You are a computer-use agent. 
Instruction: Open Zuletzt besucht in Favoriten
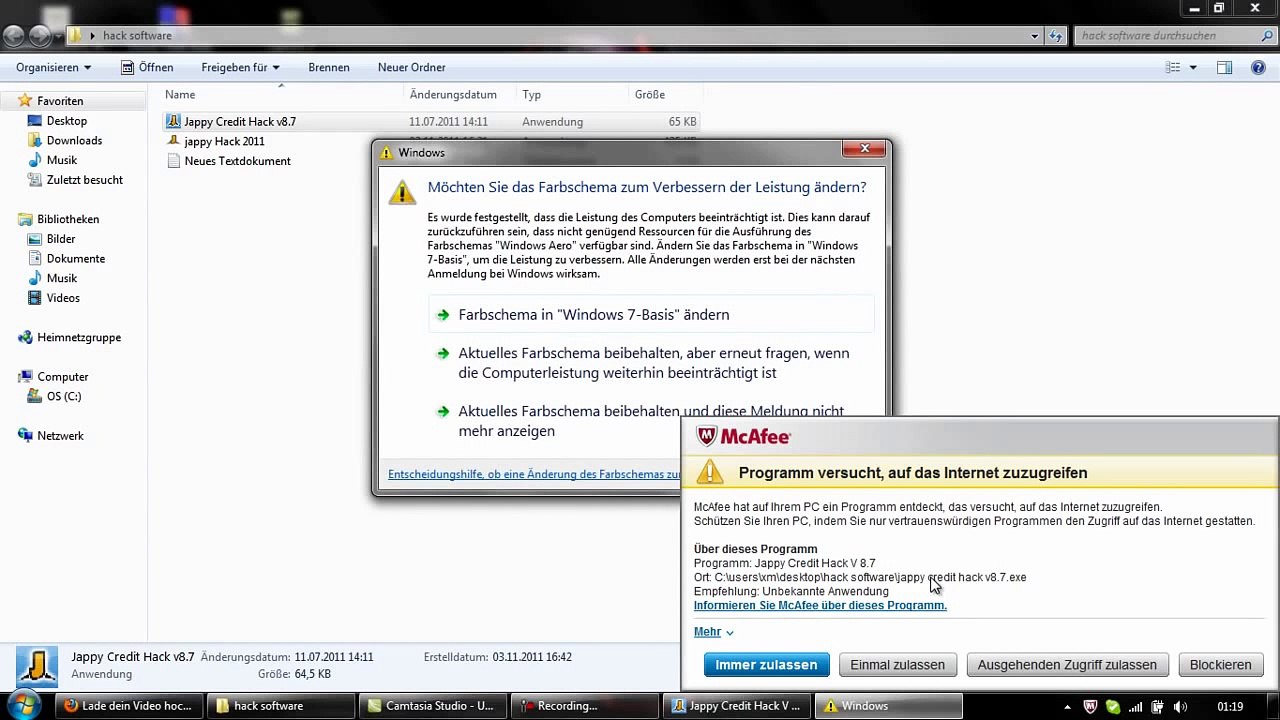(85, 180)
